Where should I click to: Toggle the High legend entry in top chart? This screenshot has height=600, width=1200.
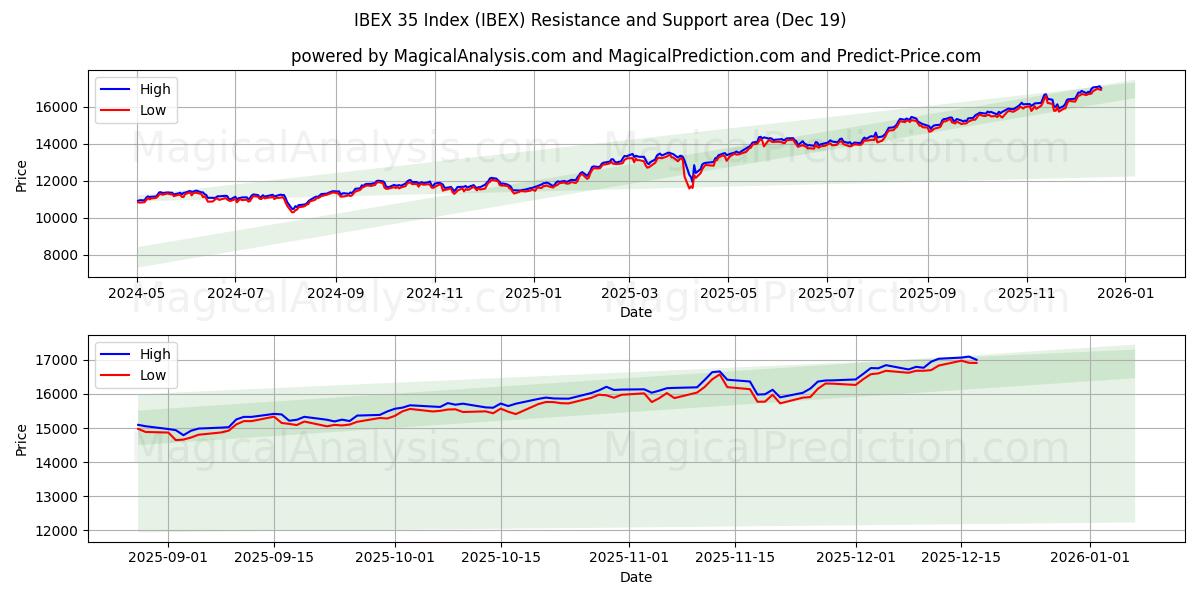click(155, 89)
